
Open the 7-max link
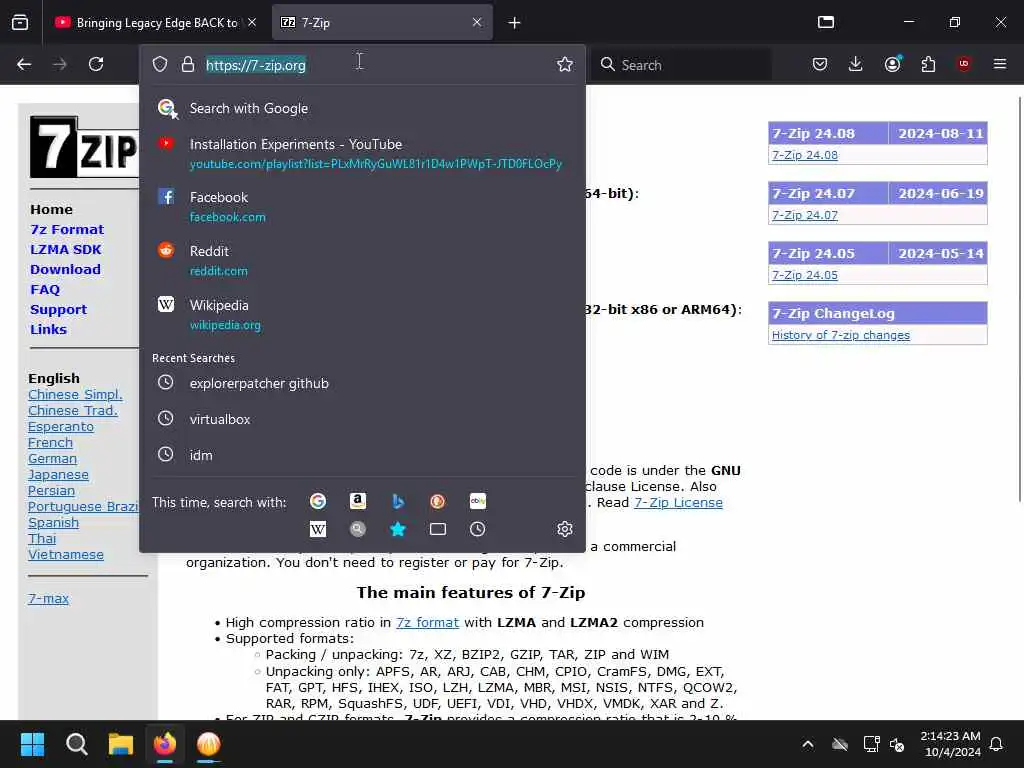pos(48,598)
